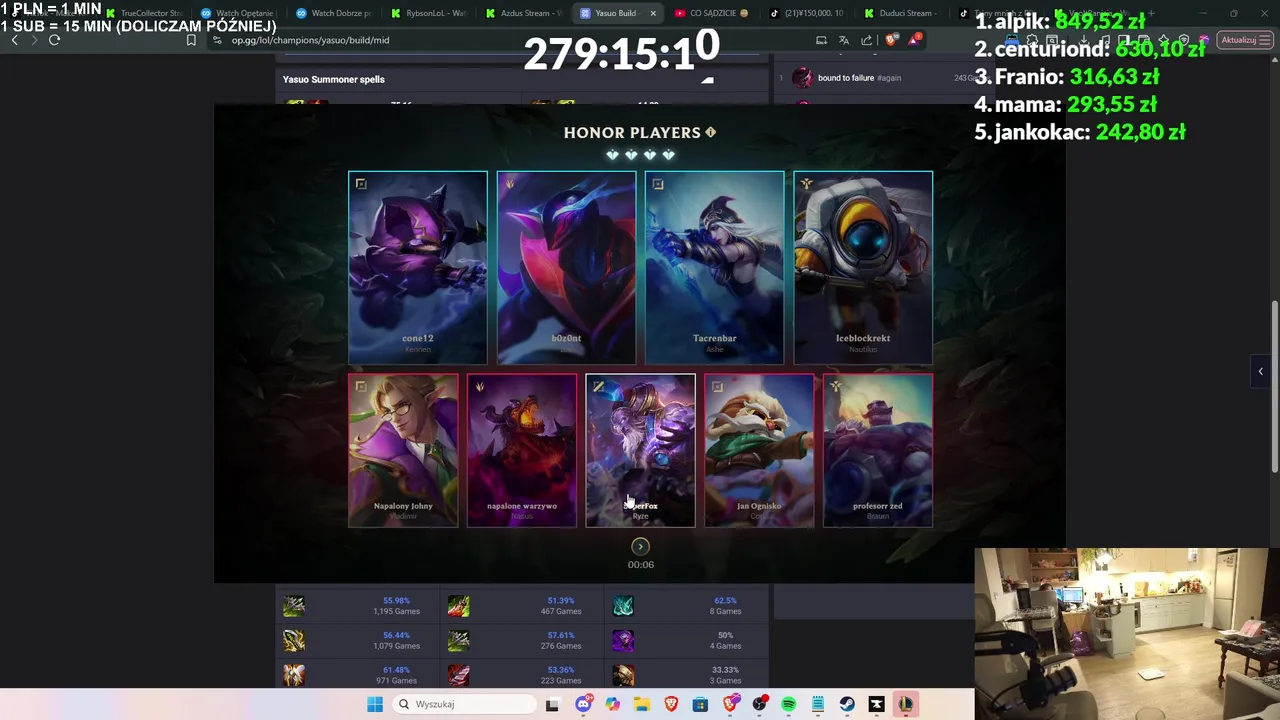Reload the op.gg page
Image resolution: width=1280 pixels, height=720 pixels.
(x=54, y=40)
